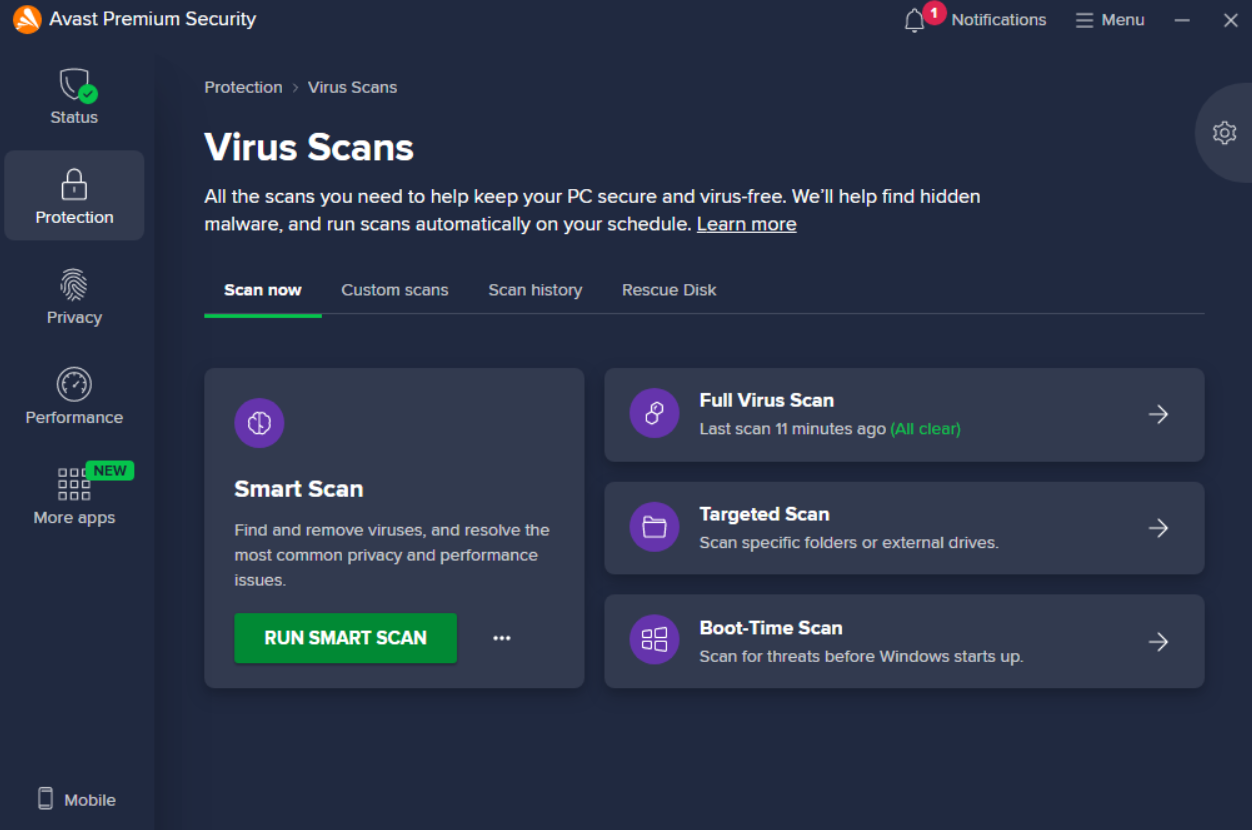Click the Targeted Scan arrow

[1158, 528]
